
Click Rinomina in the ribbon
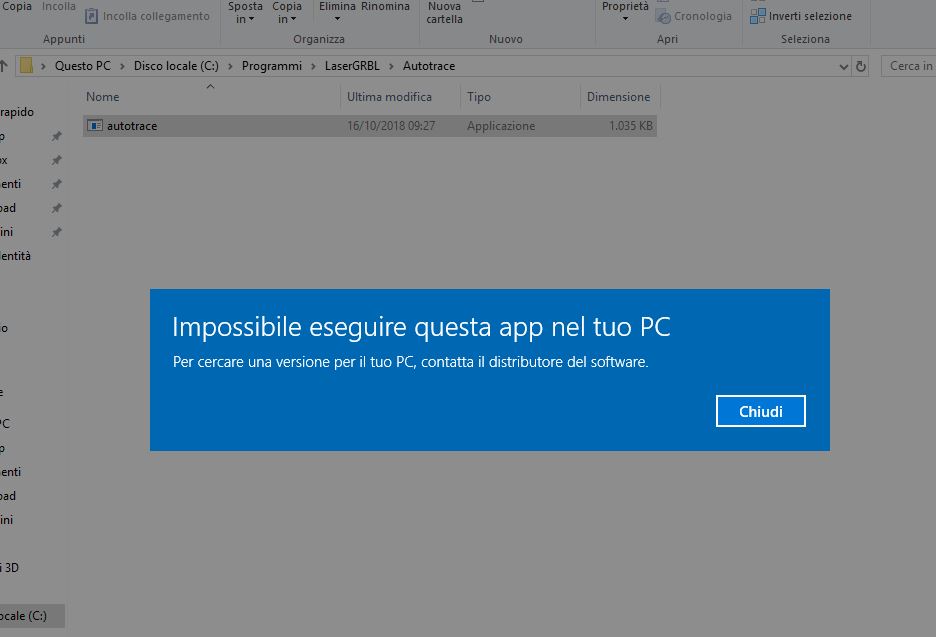[385, 7]
